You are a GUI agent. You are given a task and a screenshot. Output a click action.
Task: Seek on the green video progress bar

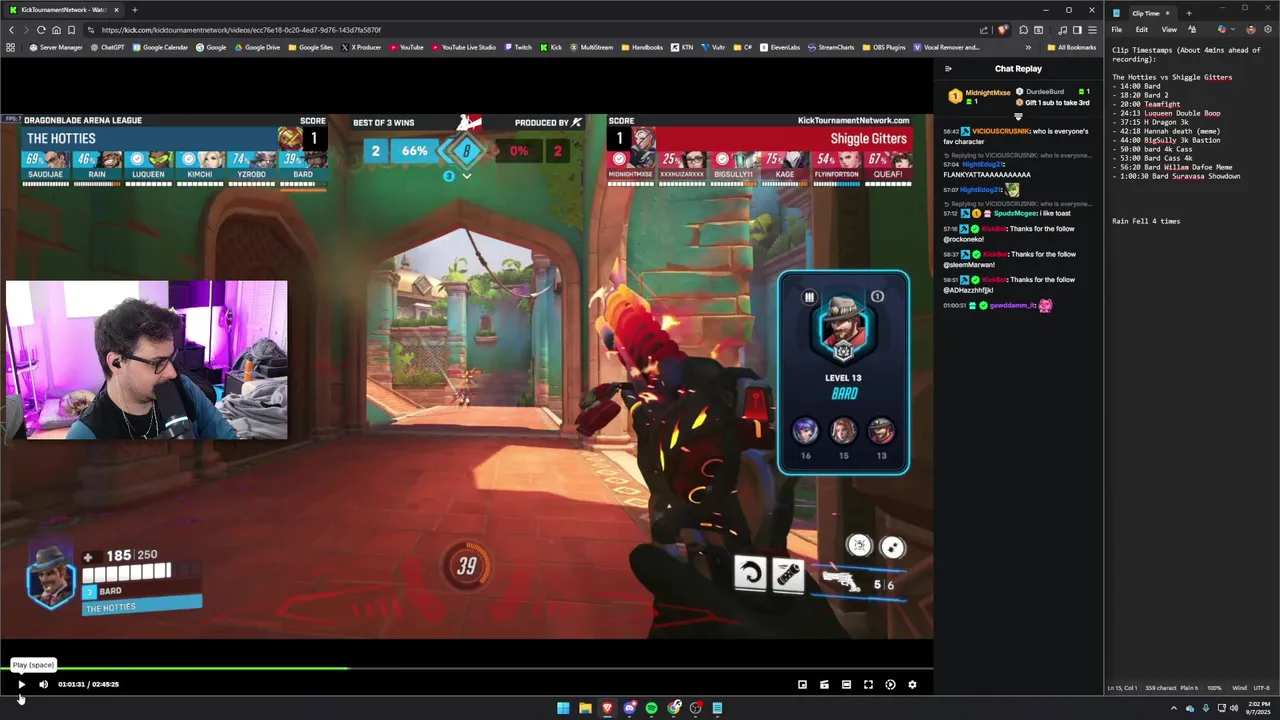point(466,669)
